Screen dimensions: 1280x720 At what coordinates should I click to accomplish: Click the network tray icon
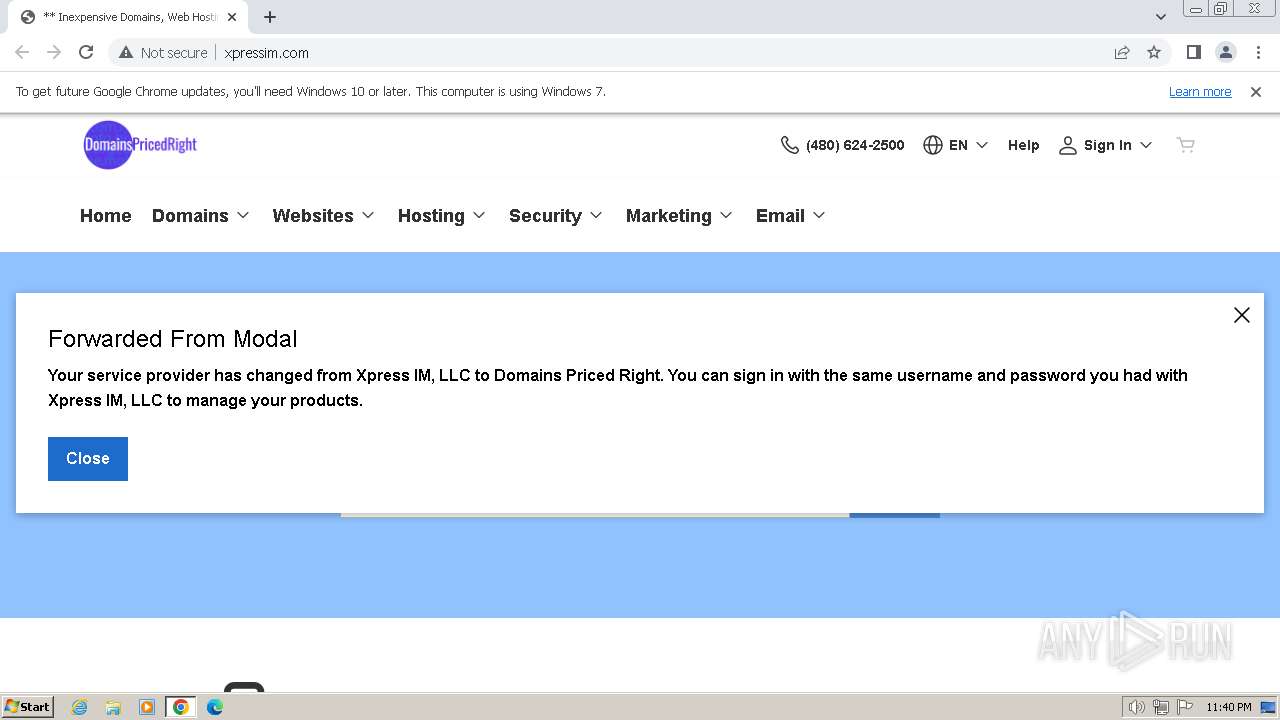(x=1161, y=707)
